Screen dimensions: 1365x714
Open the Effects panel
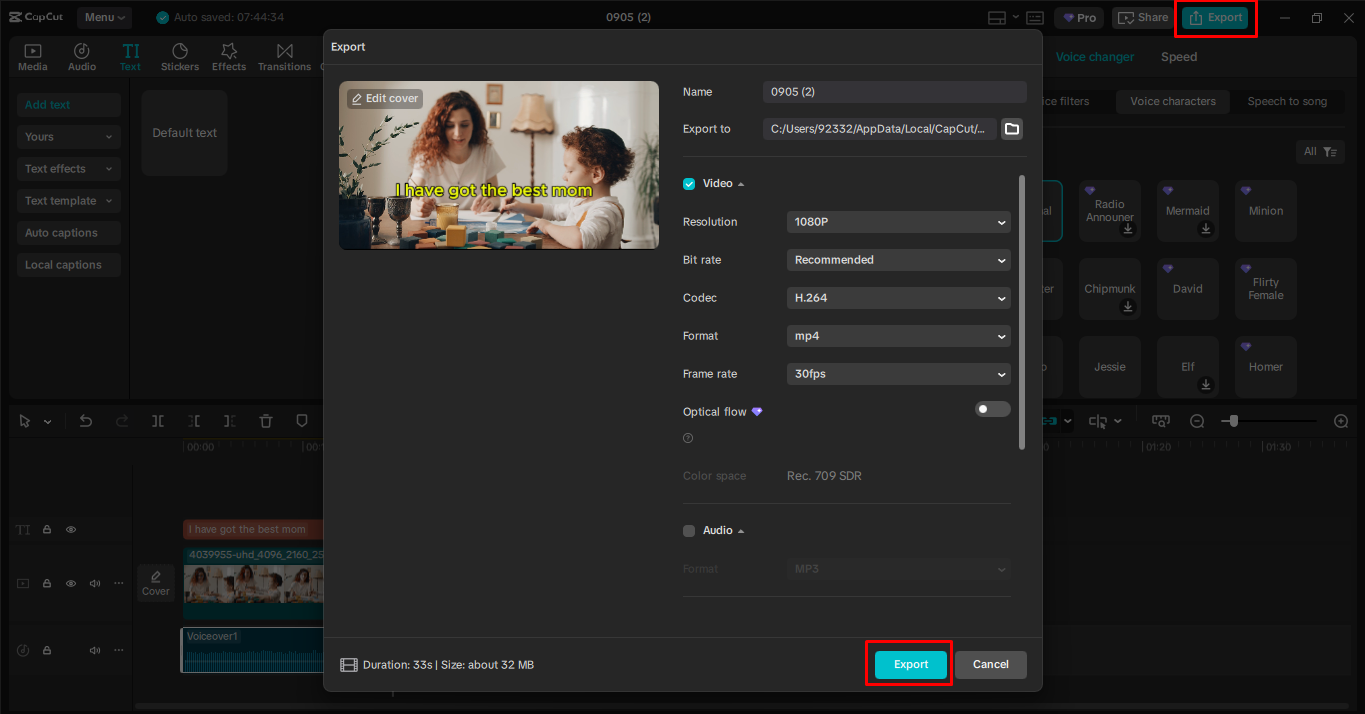(228, 55)
